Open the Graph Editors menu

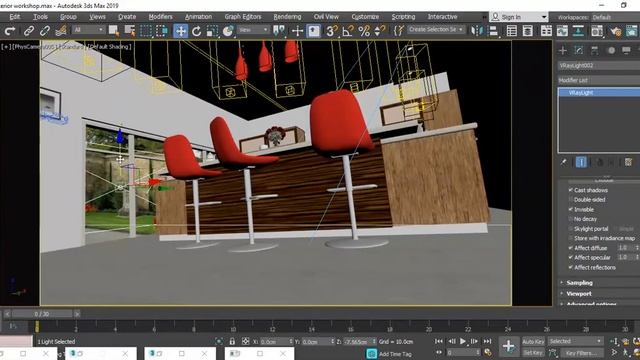pyautogui.click(x=243, y=17)
